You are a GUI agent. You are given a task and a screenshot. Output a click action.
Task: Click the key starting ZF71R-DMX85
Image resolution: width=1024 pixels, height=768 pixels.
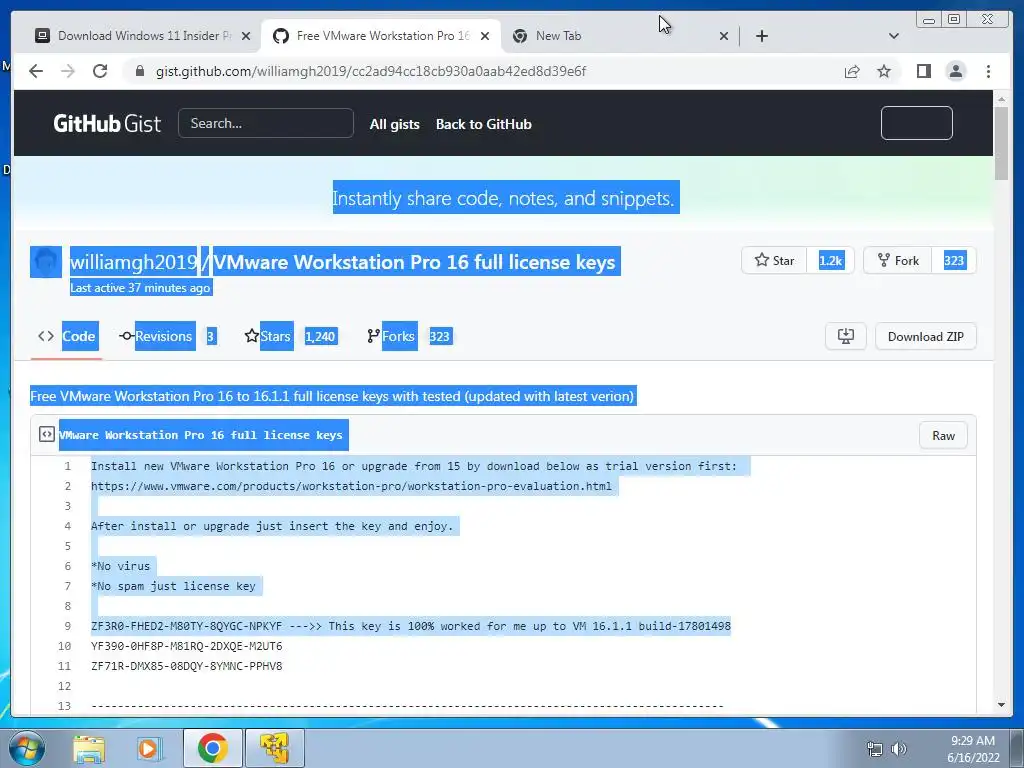point(187,666)
